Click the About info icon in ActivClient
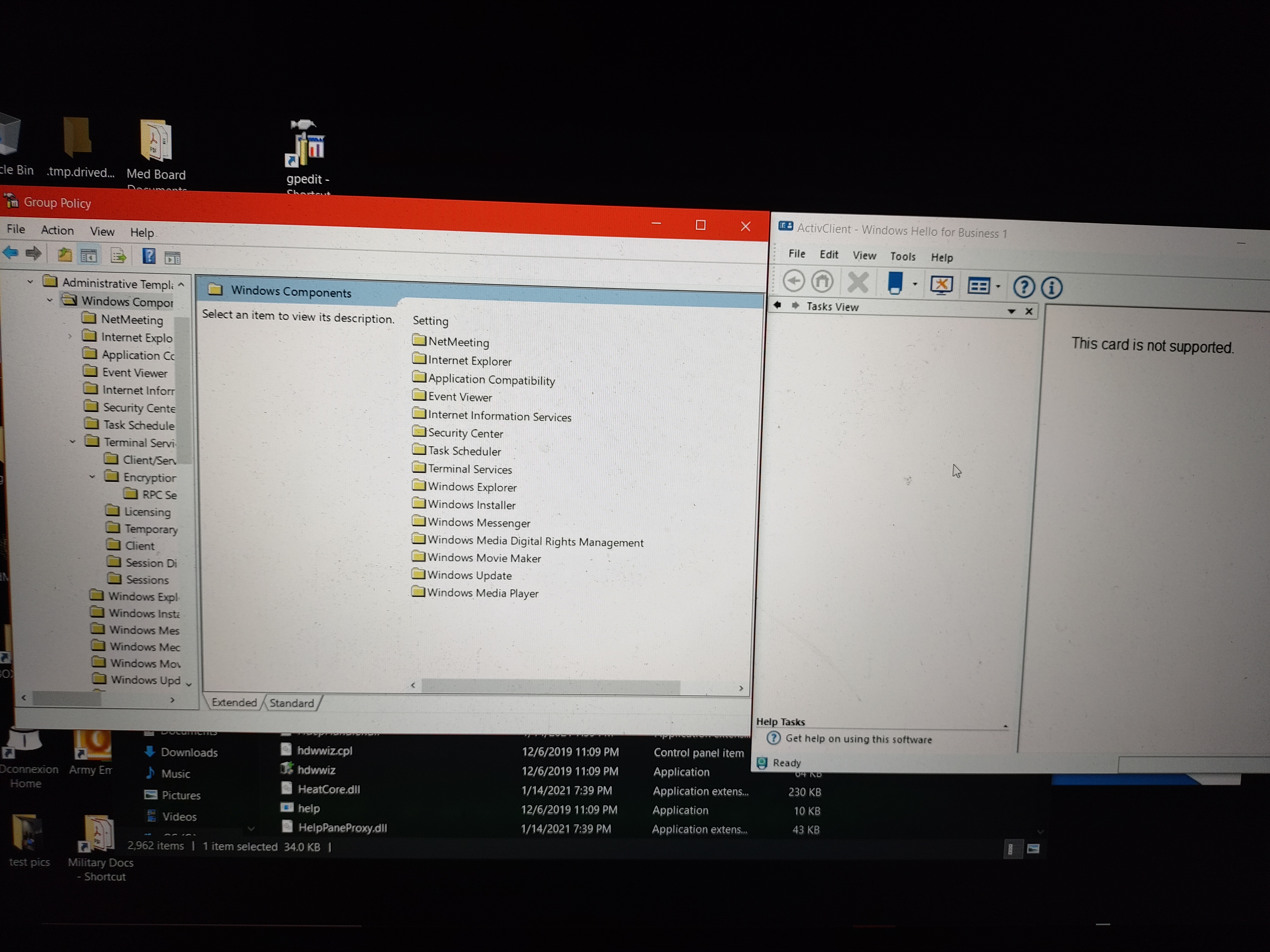The image size is (1270, 952). (1051, 287)
